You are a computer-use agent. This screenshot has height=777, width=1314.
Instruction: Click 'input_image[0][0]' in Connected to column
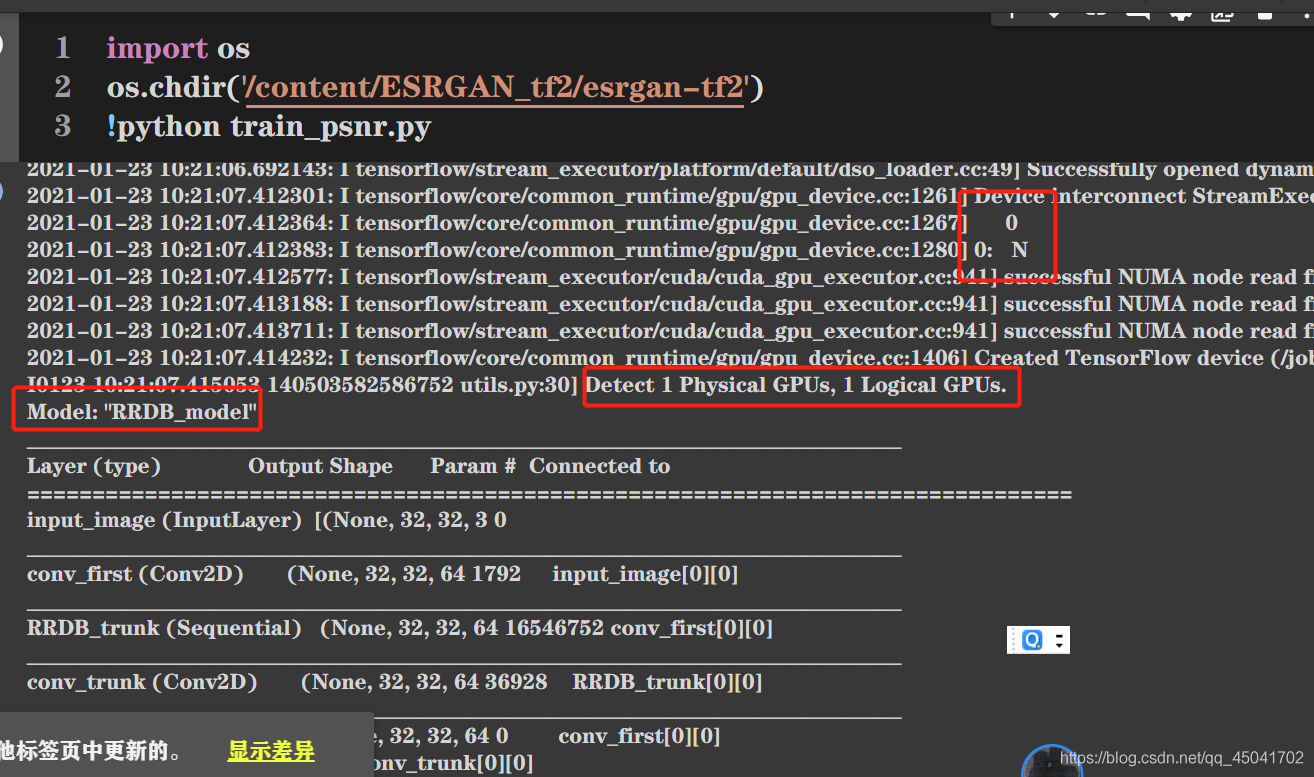click(645, 574)
